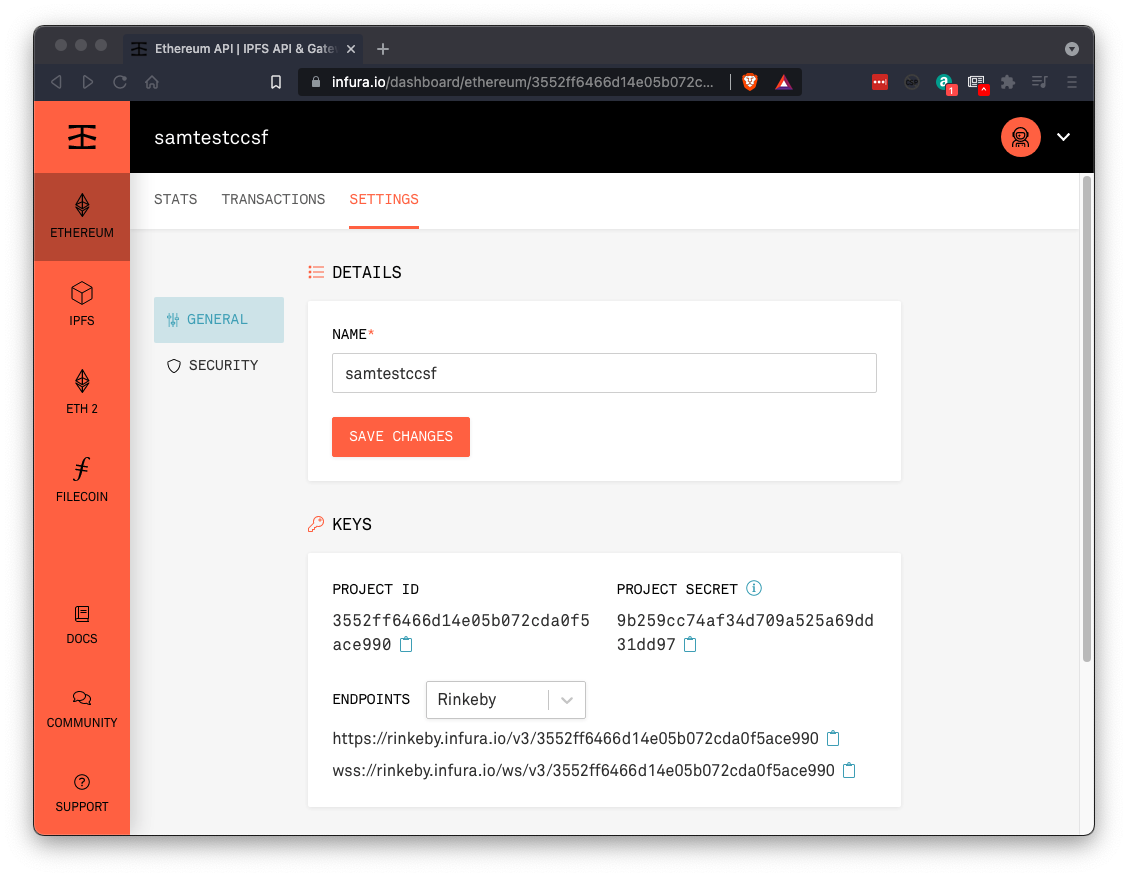Click the project title samtestccsf
Image resolution: width=1128 pixels, height=877 pixels.
pyautogui.click(x=211, y=137)
